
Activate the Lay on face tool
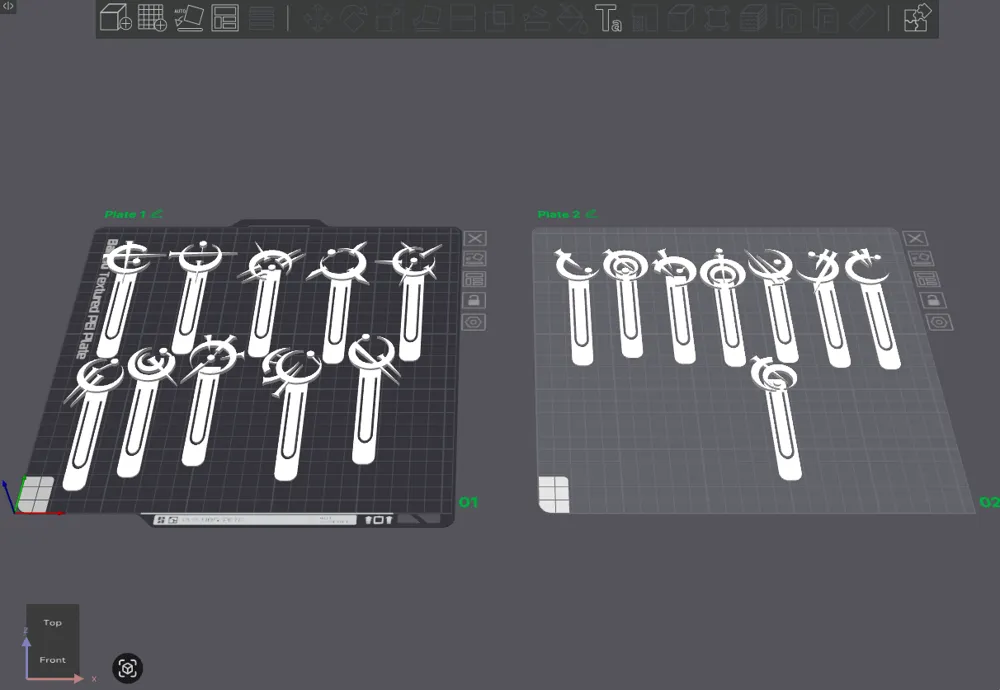tap(428, 18)
